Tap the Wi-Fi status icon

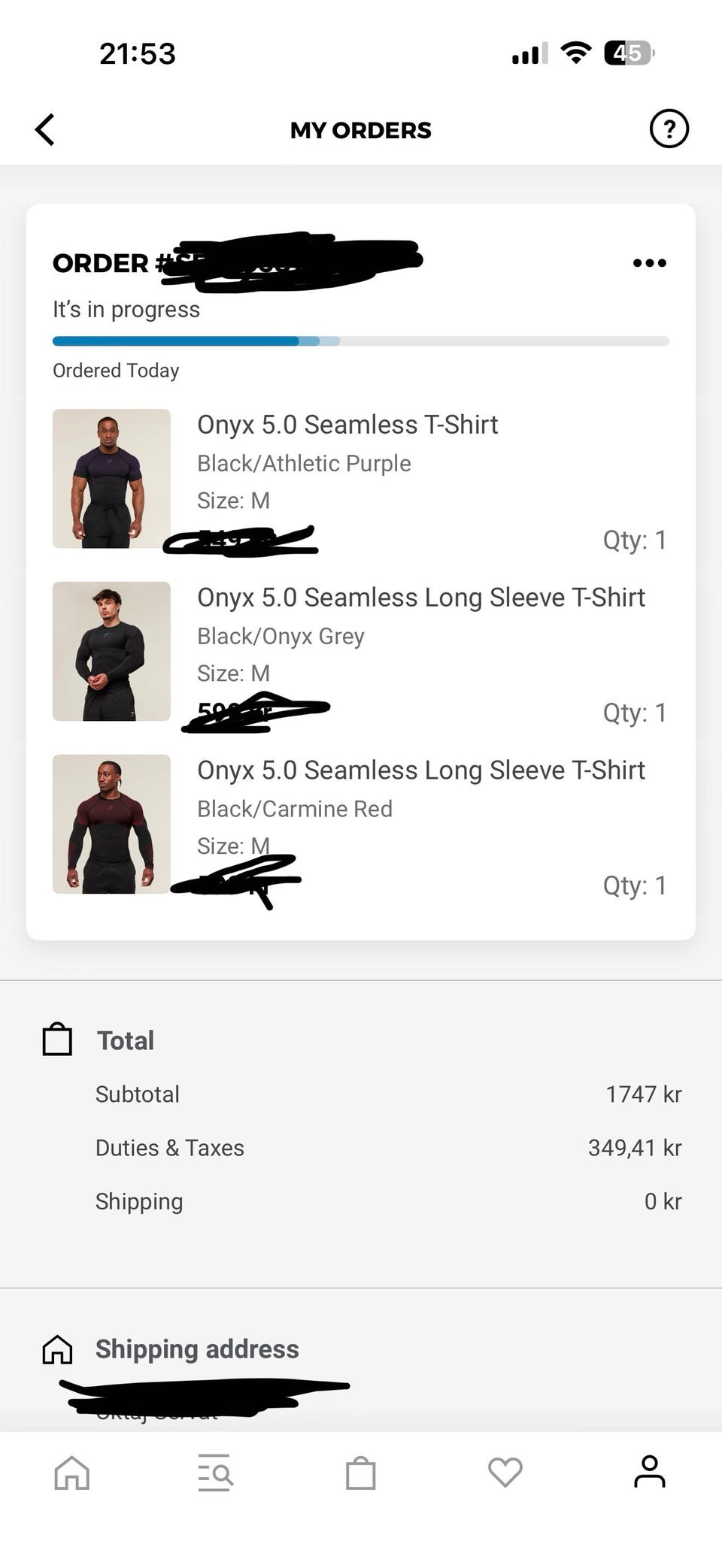[x=576, y=53]
